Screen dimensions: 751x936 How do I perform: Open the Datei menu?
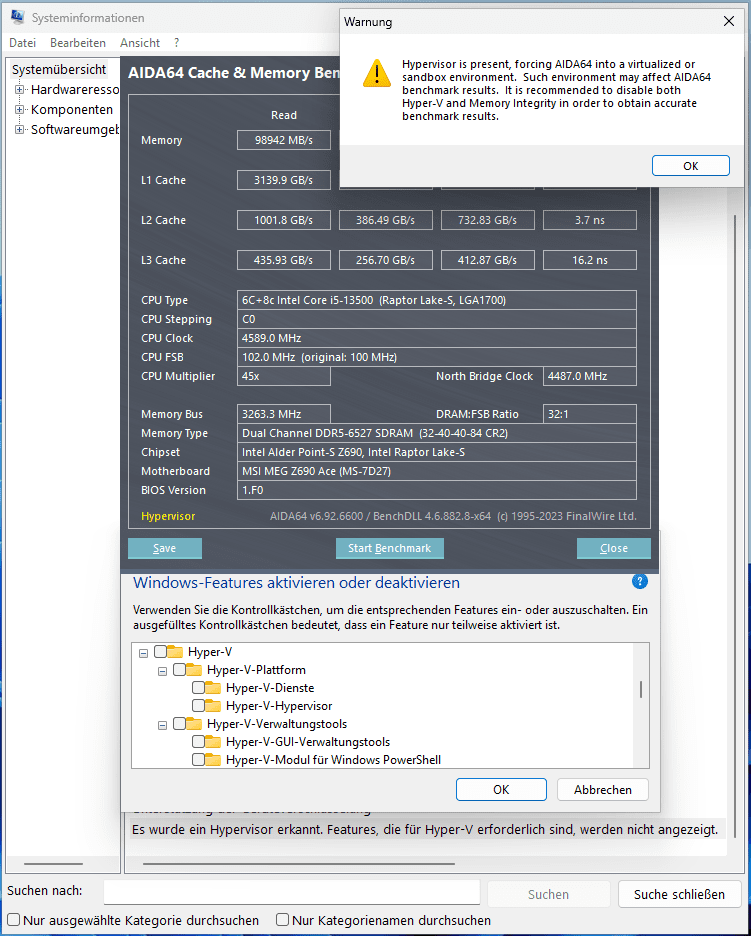23,43
